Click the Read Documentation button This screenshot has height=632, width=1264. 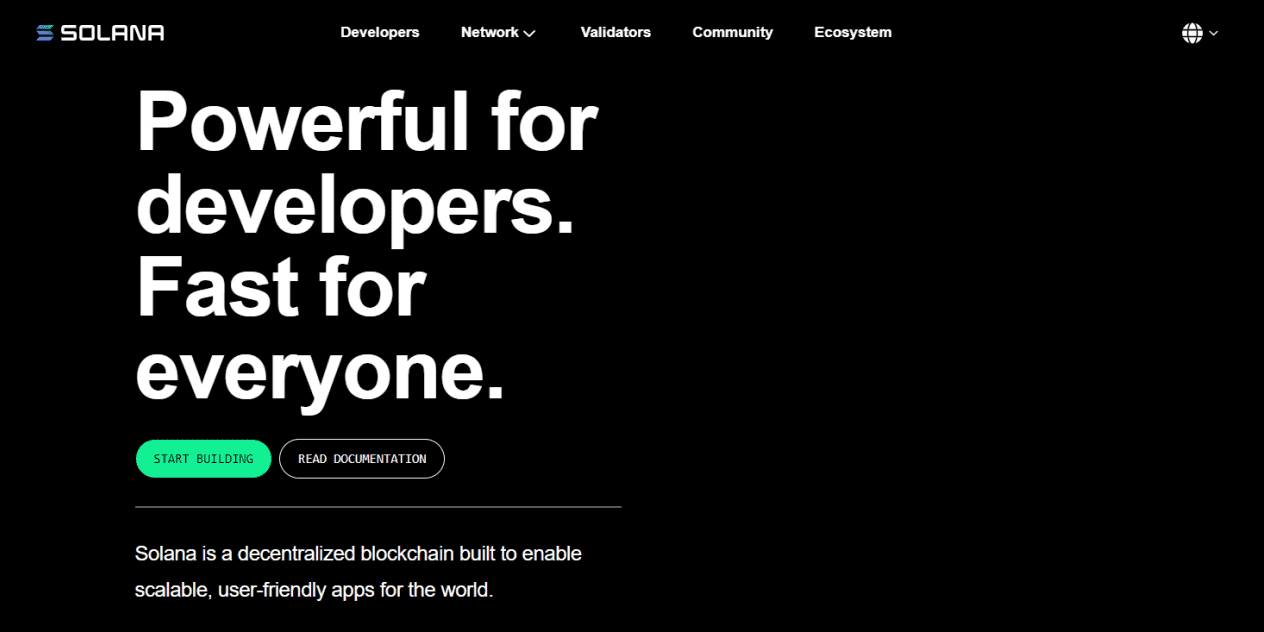pos(362,459)
